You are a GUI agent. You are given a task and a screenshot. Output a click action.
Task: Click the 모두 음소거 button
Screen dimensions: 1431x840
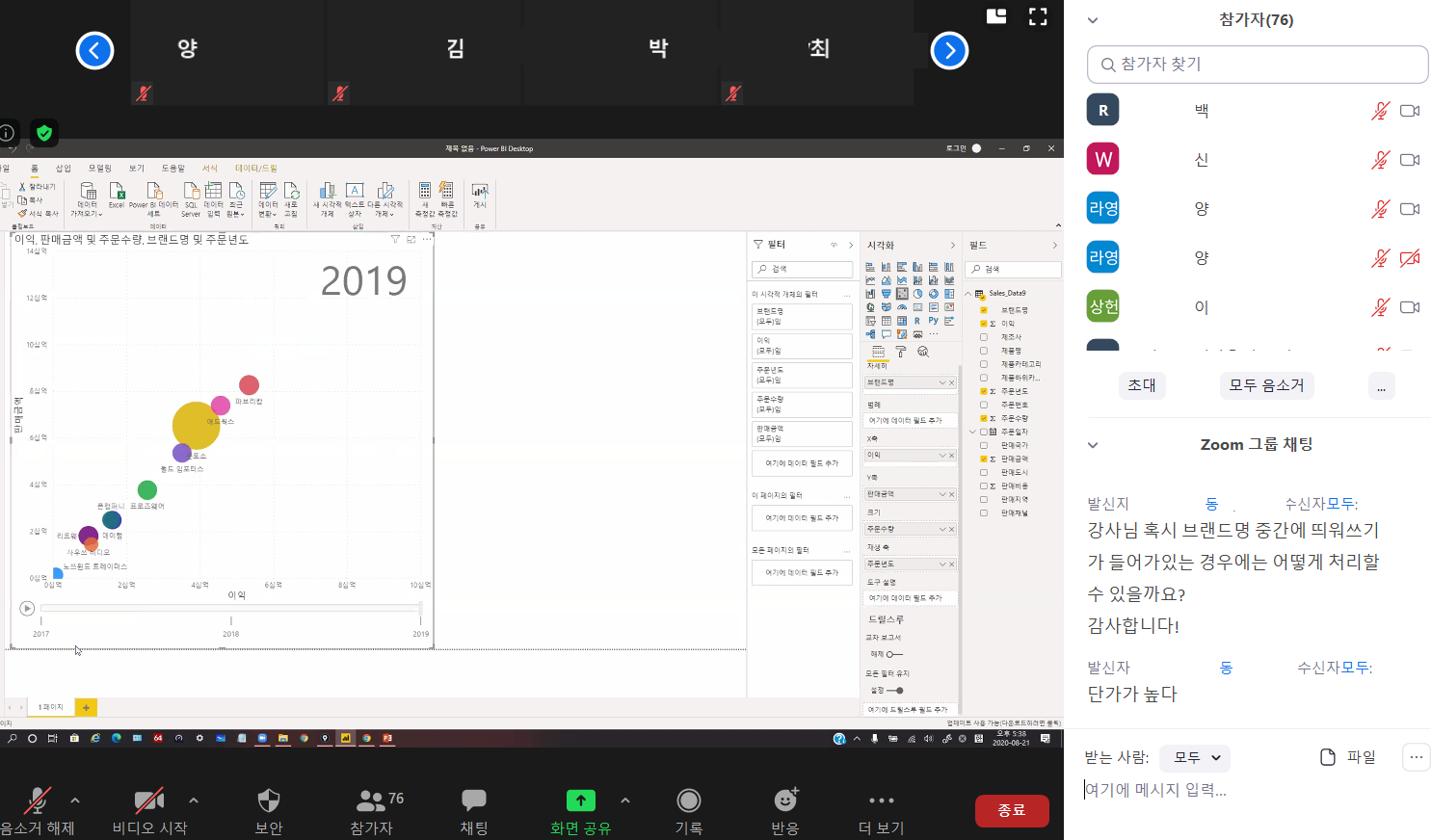tap(1266, 385)
